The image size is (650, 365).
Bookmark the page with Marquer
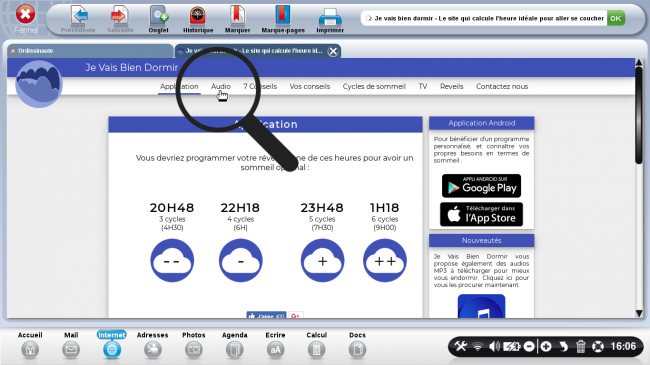point(237,19)
